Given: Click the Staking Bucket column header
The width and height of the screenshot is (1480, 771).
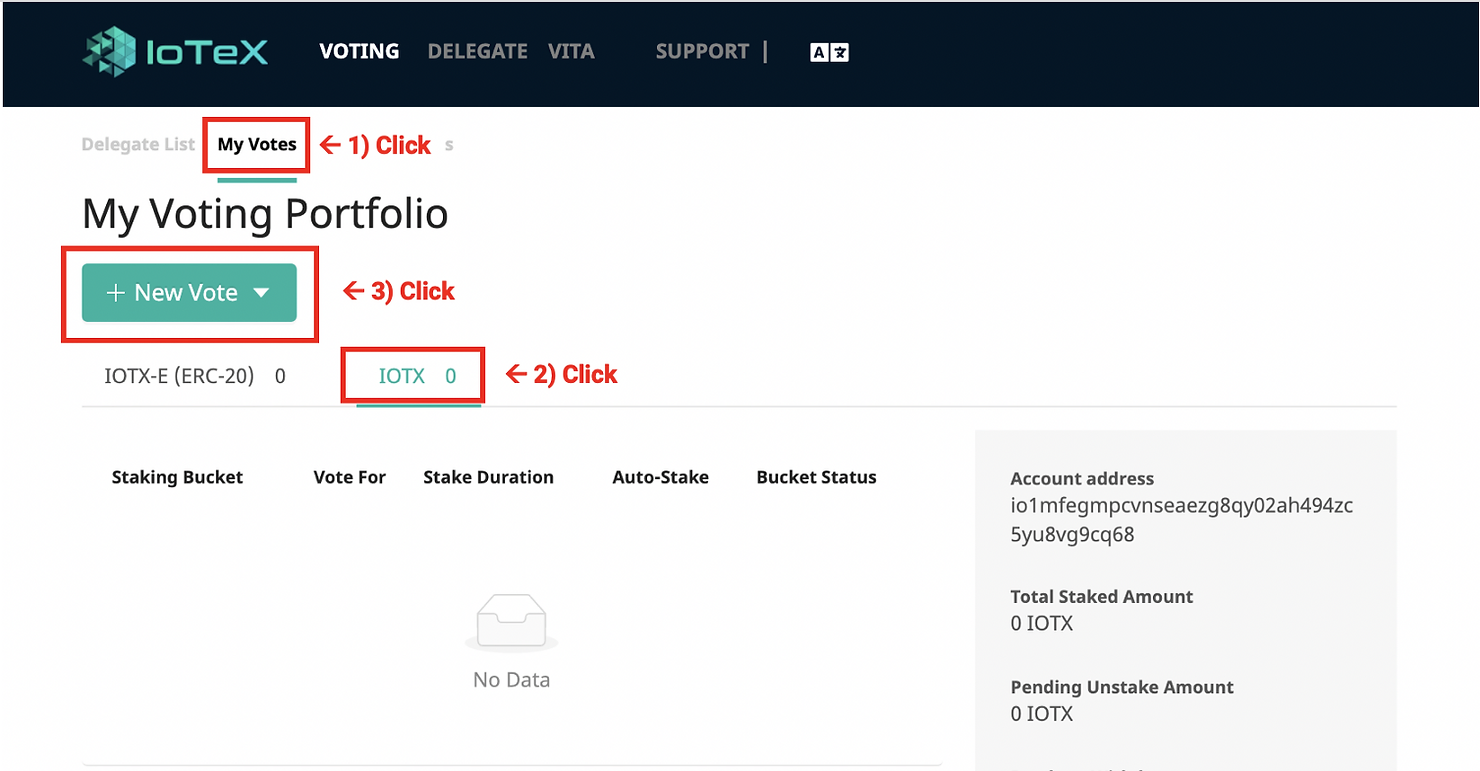Looking at the screenshot, I should click(177, 477).
